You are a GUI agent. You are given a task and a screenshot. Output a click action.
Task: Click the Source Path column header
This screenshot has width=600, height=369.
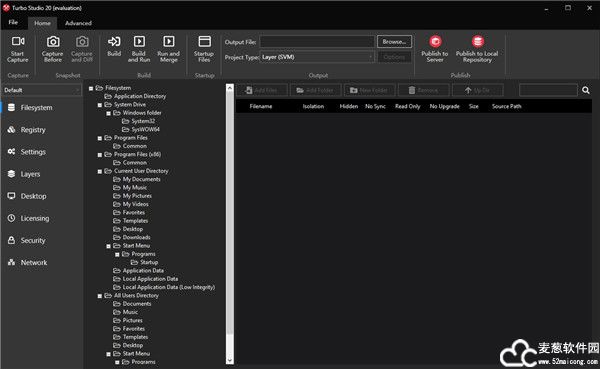506,106
